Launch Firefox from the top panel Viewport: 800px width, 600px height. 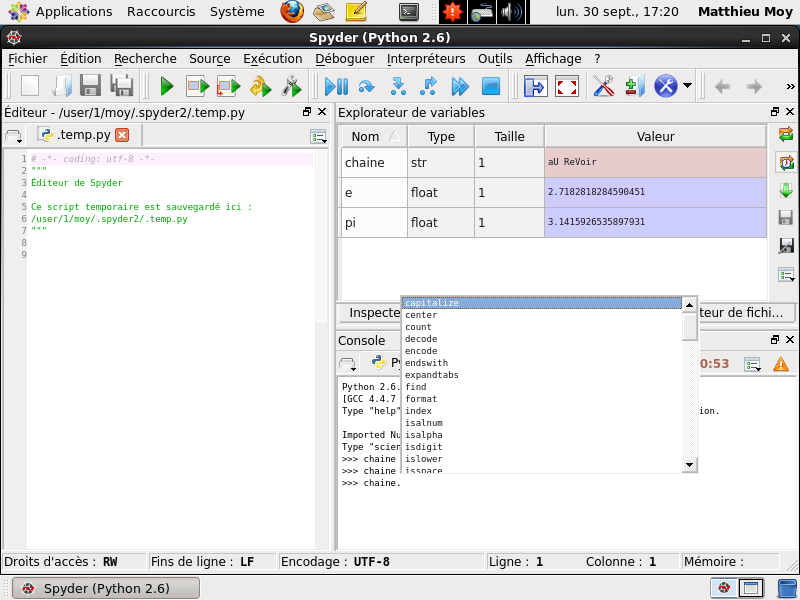click(292, 11)
